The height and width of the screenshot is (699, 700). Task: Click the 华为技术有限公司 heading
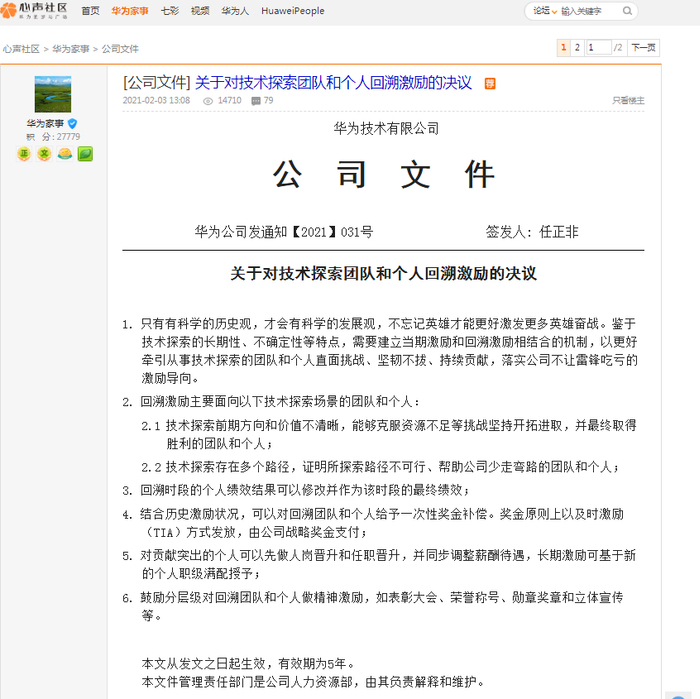(386, 129)
